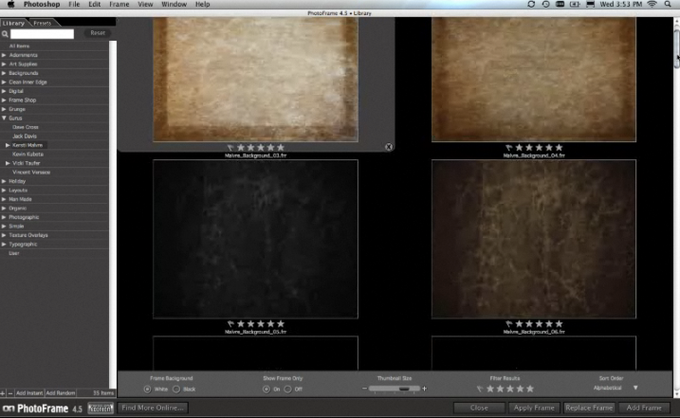Image resolution: width=680 pixels, height=418 pixels.
Task: Open Spotlight search in the menu bar
Action: (x=668, y=4)
